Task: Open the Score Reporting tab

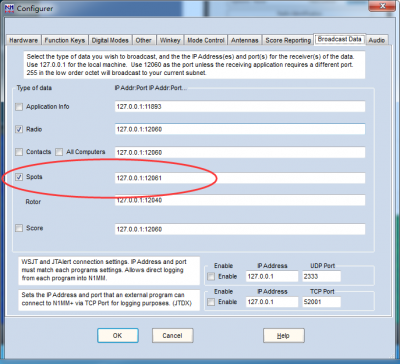Action: tap(288, 40)
